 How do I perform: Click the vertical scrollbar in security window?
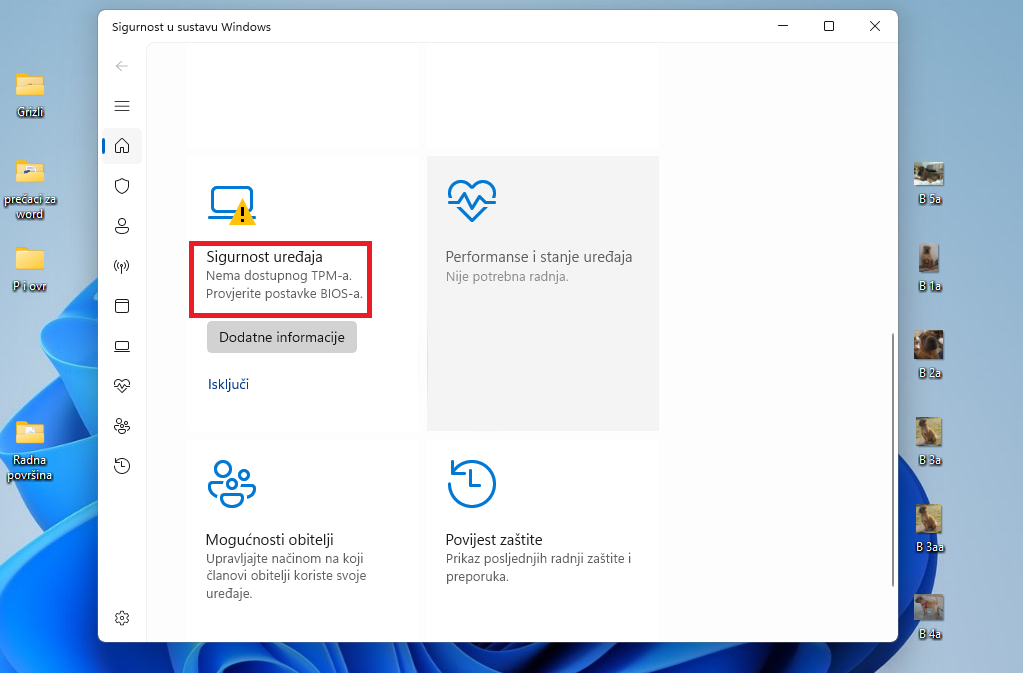(x=893, y=460)
